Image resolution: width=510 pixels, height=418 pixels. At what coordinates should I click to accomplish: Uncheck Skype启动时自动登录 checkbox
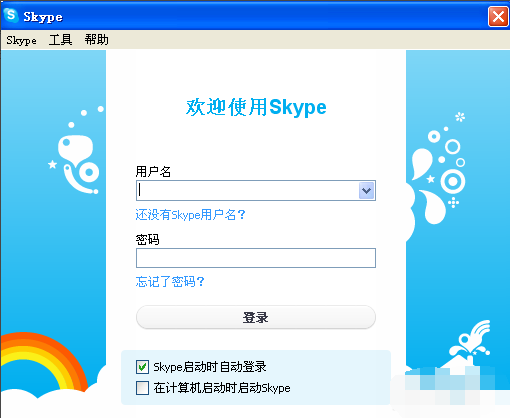coord(142,367)
